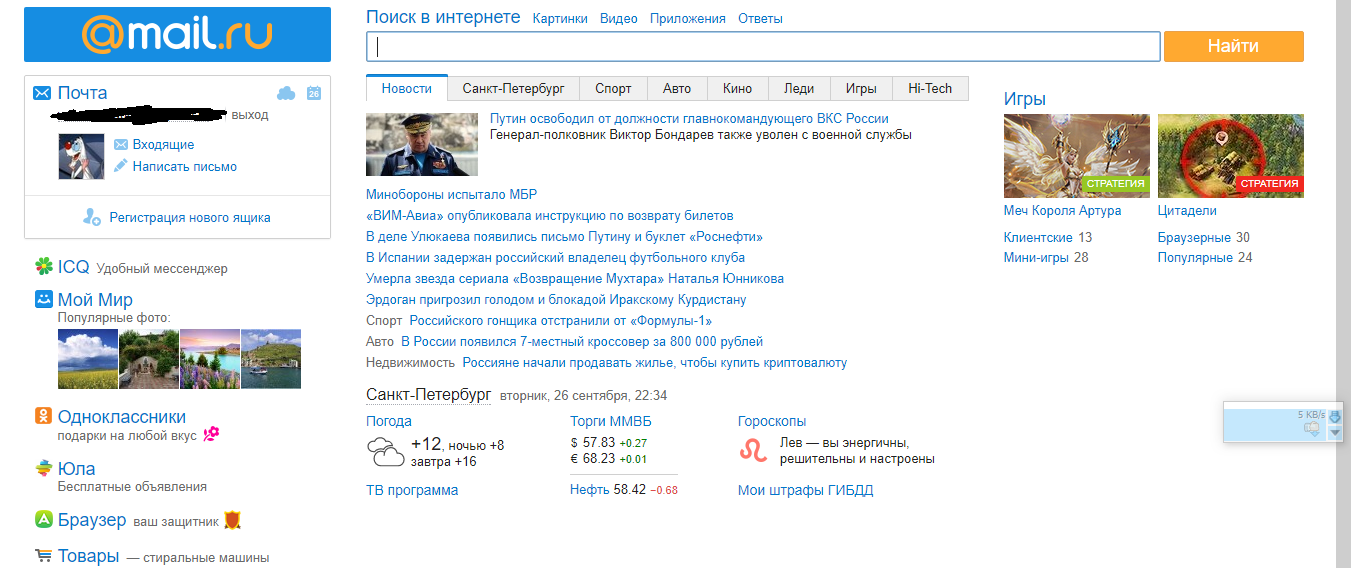
Task: Click the @mail.ru logo banner
Action: point(177,34)
